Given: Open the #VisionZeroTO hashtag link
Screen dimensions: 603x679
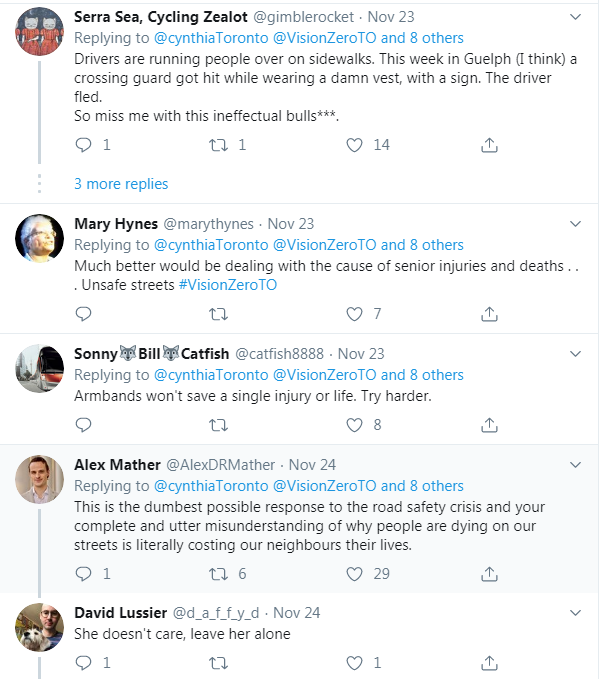Looking at the screenshot, I should point(227,285).
